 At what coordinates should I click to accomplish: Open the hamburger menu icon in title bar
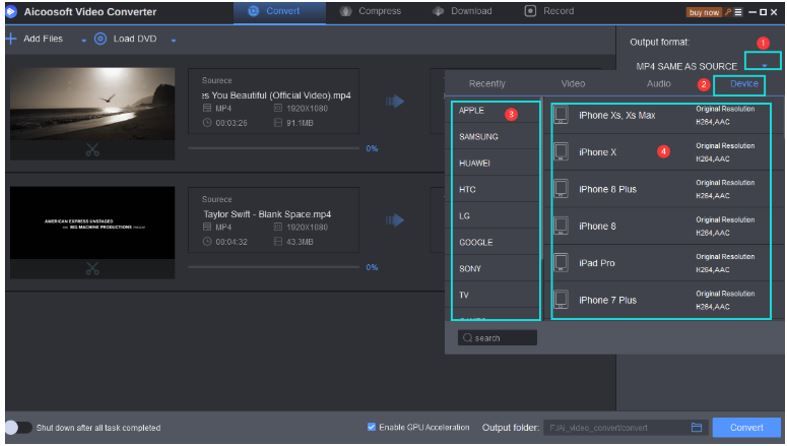[738, 12]
